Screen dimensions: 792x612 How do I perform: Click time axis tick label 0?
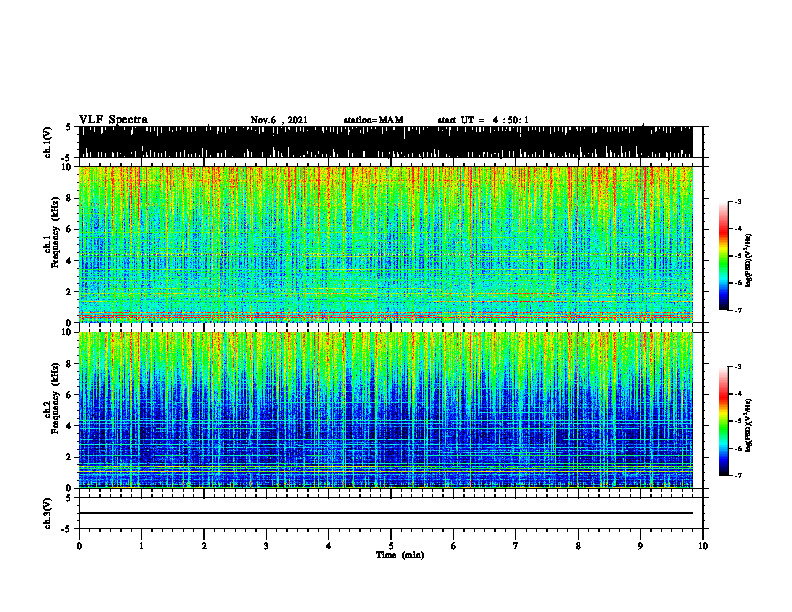(79, 546)
